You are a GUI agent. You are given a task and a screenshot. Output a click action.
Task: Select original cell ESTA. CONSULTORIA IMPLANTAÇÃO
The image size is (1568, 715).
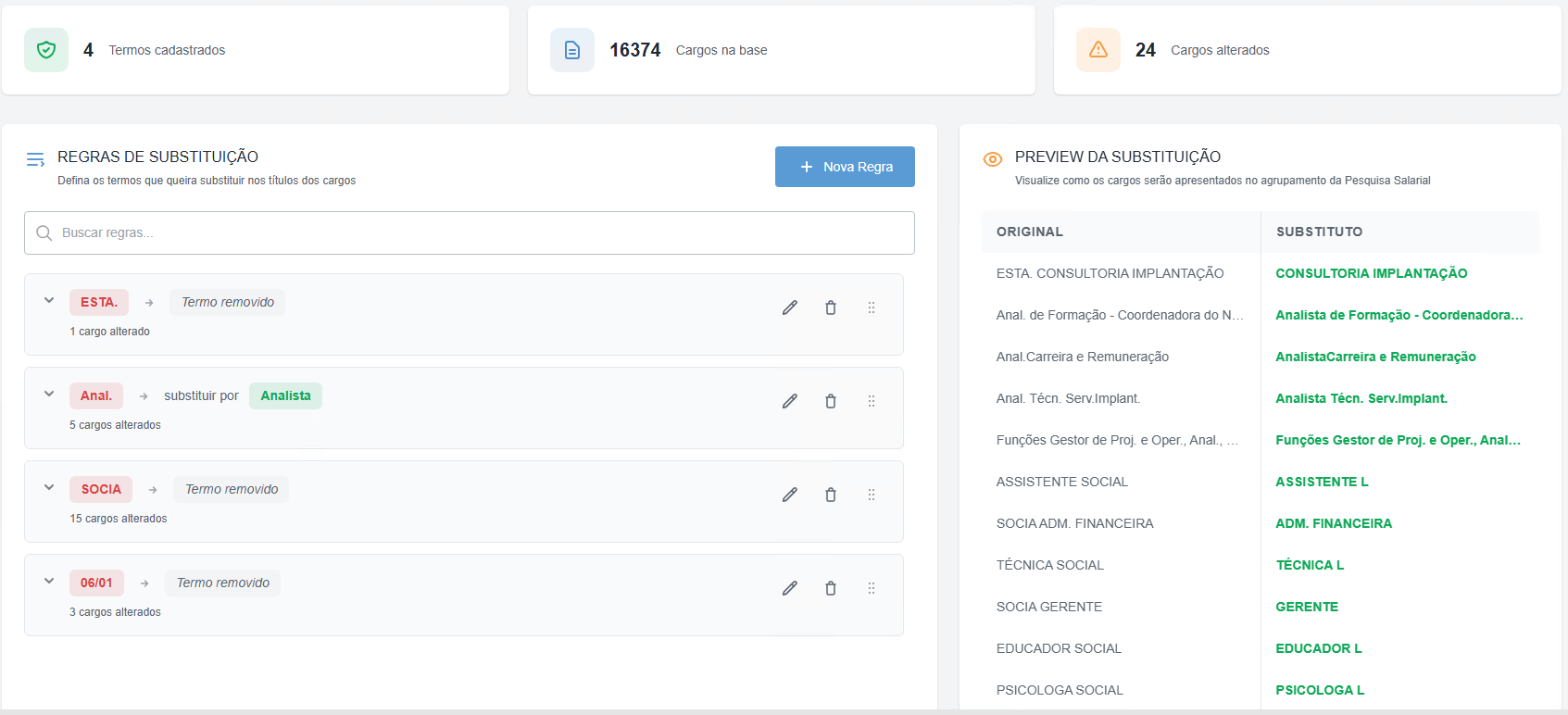pos(1110,273)
